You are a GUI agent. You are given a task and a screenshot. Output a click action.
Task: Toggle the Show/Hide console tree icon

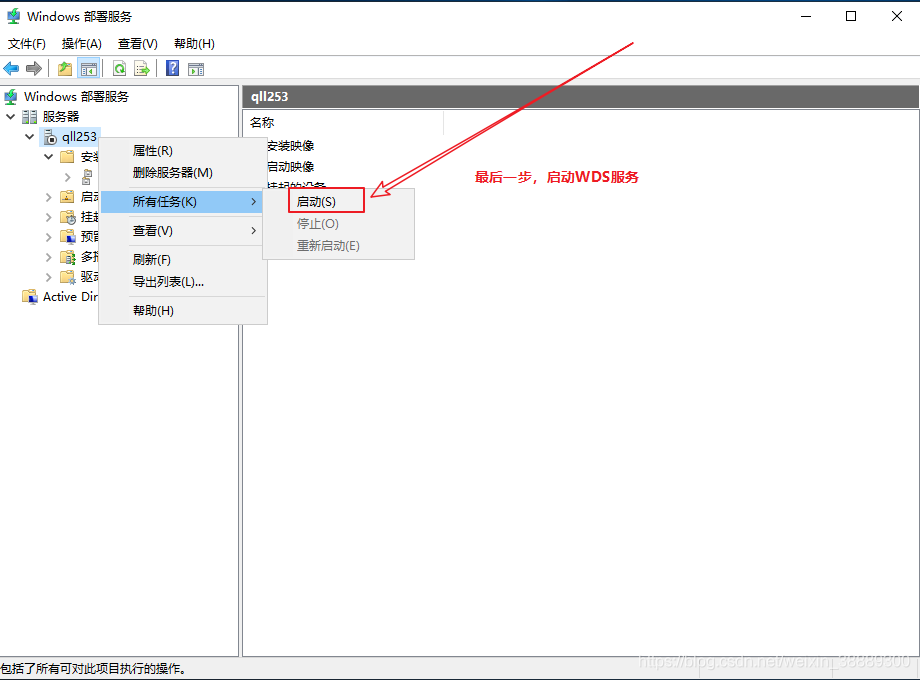pyautogui.click(x=89, y=68)
